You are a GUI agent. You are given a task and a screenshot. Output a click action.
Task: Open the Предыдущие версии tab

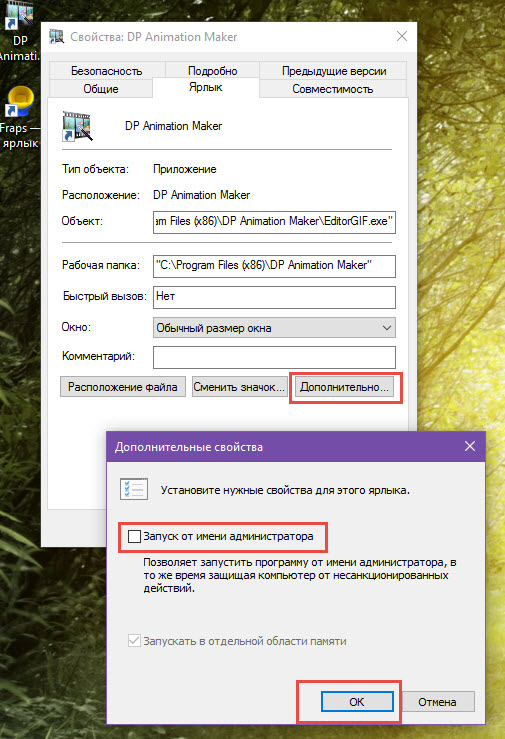point(334,71)
